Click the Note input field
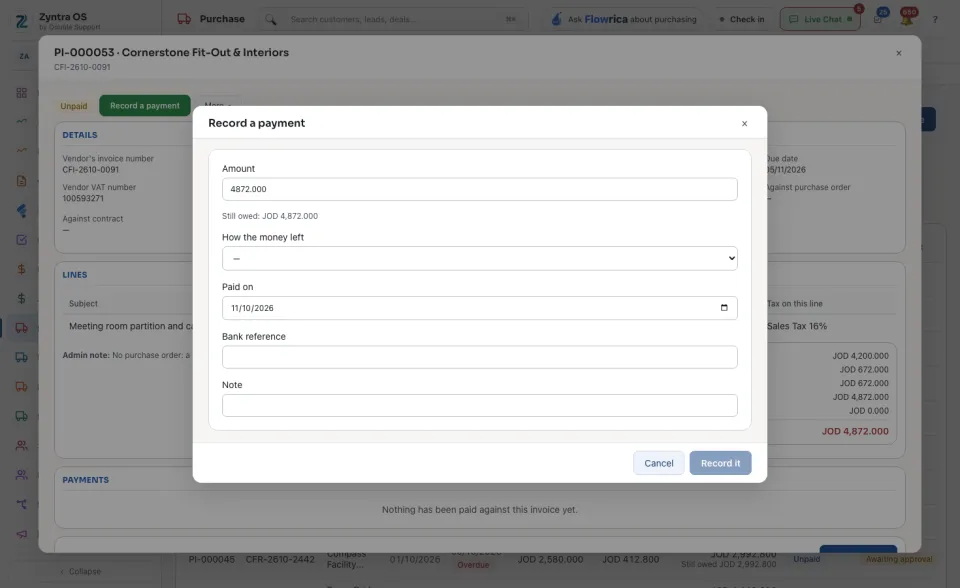Image resolution: width=960 pixels, height=588 pixels. tap(479, 405)
